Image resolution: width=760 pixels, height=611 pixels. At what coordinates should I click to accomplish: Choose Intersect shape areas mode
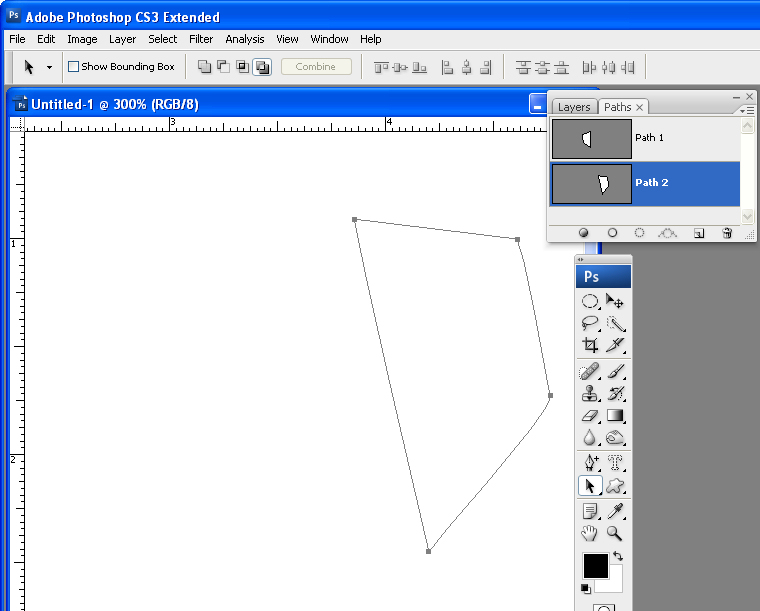pyautogui.click(x=242, y=67)
